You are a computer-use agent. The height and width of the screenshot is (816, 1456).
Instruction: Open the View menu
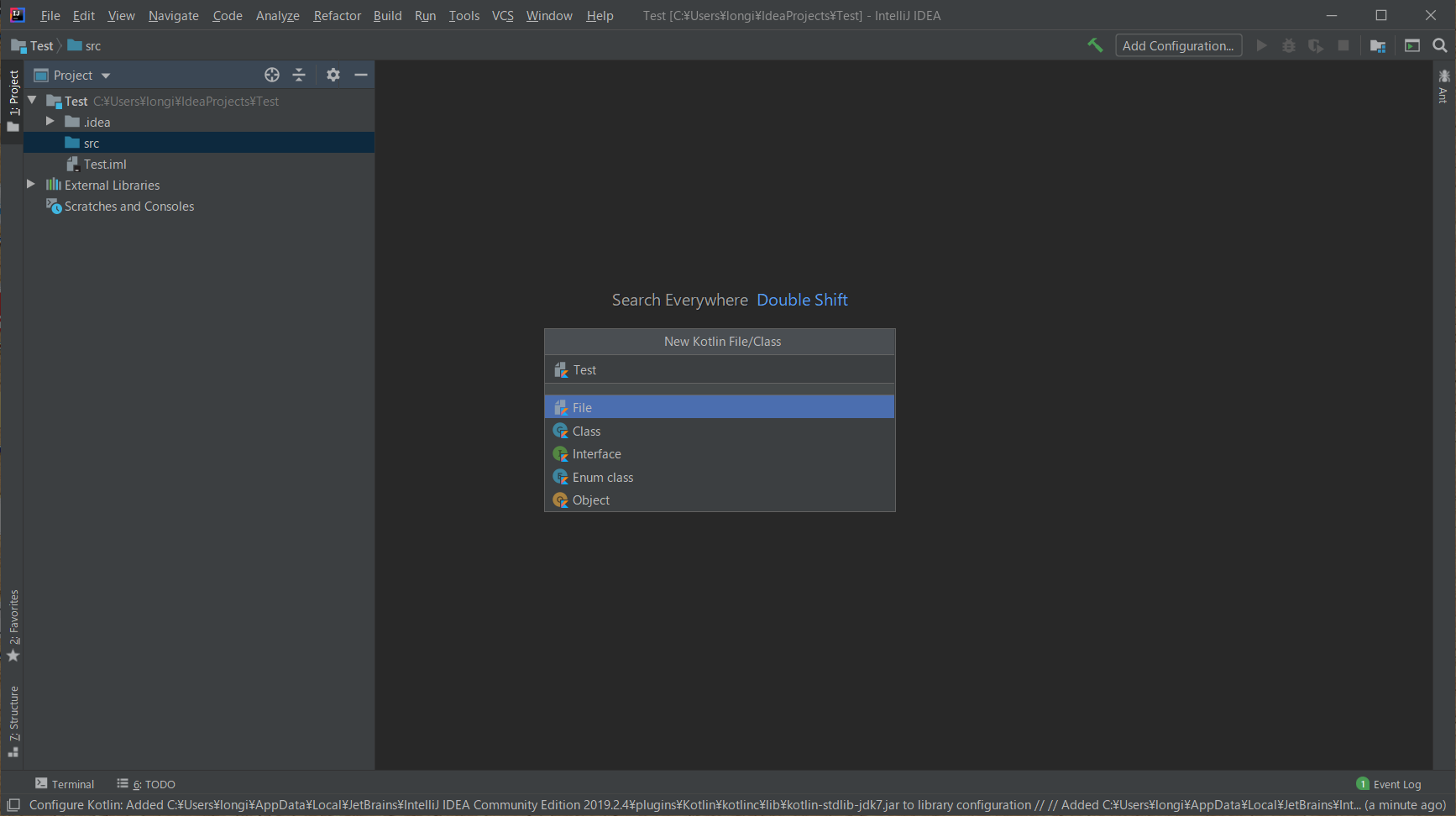pos(121,15)
